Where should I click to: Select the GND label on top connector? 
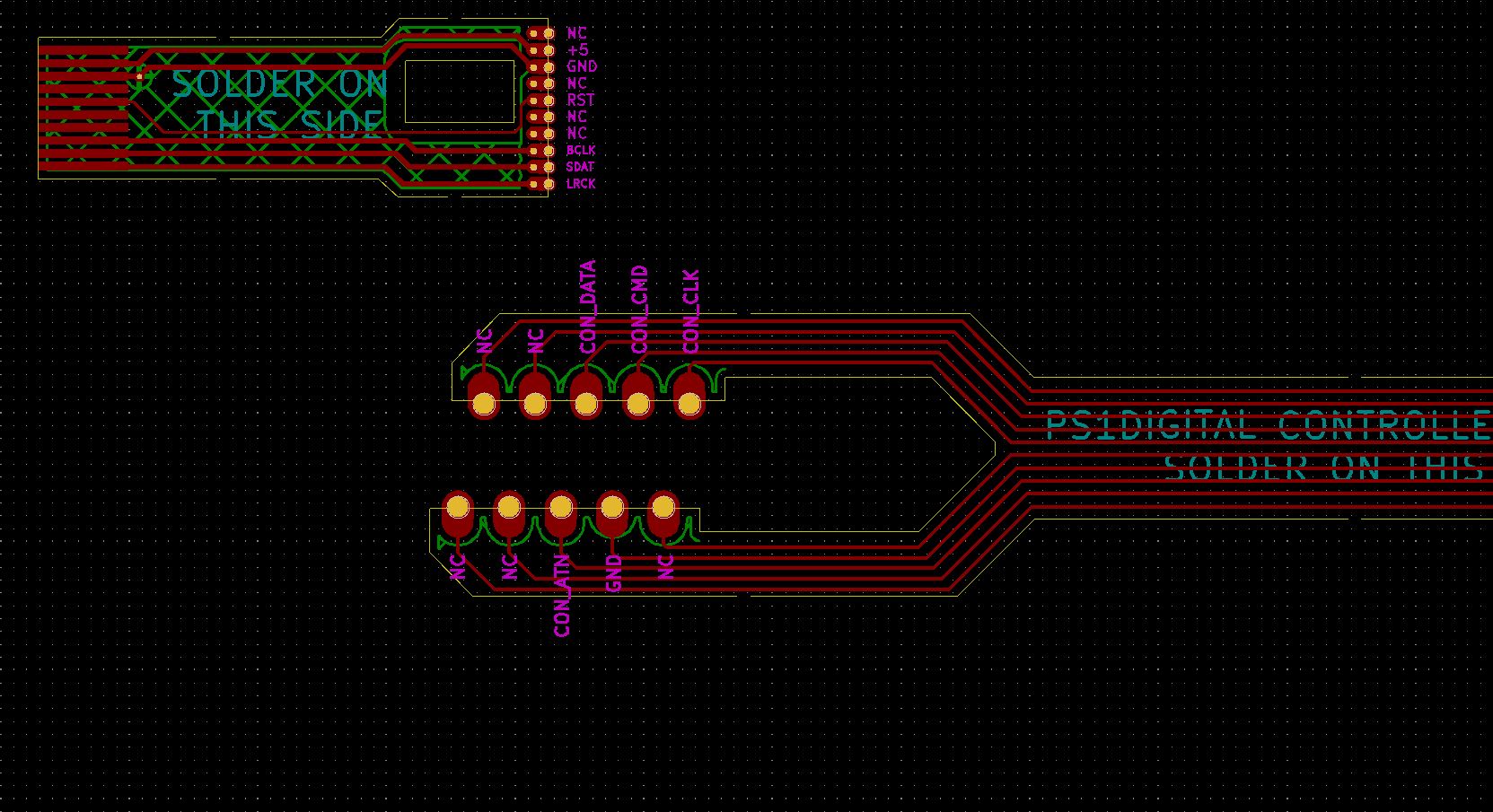point(581,66)
